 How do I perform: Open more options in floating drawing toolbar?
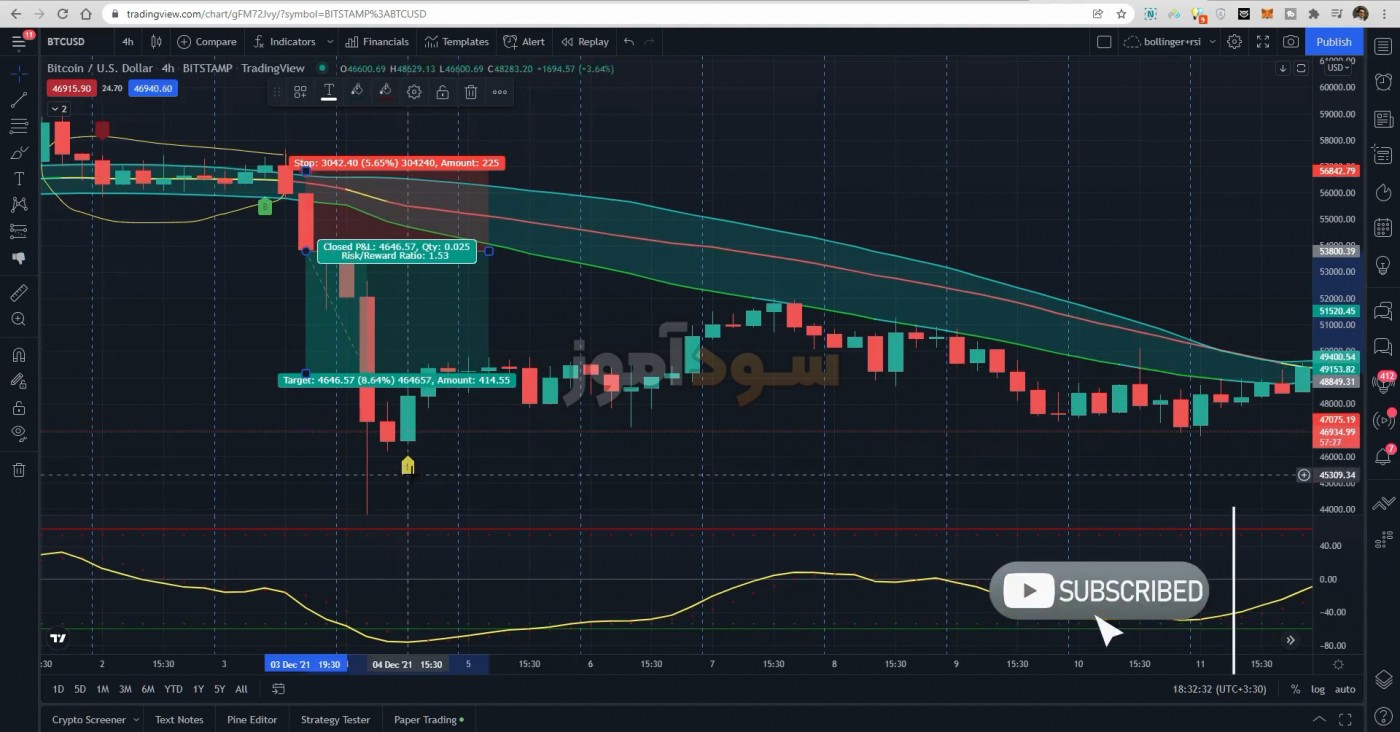point(500,92)
